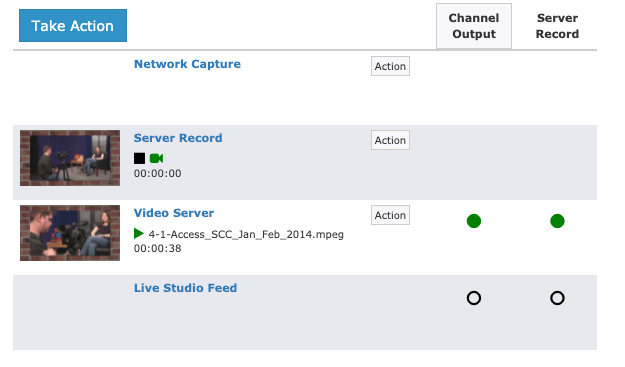Click the green play triangle for Video Server
625x367 pixels.
[139, 234]
